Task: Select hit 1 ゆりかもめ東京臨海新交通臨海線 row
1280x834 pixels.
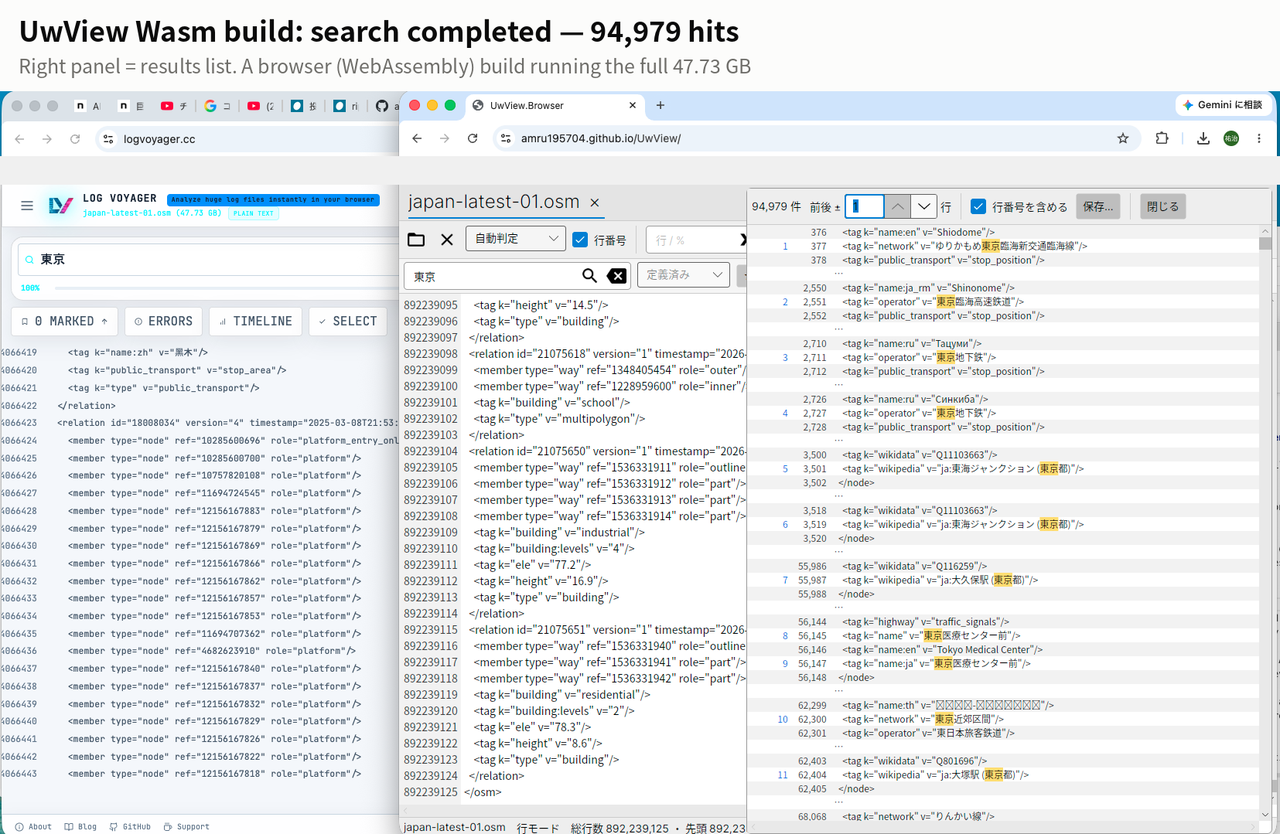Action: 1003,246
